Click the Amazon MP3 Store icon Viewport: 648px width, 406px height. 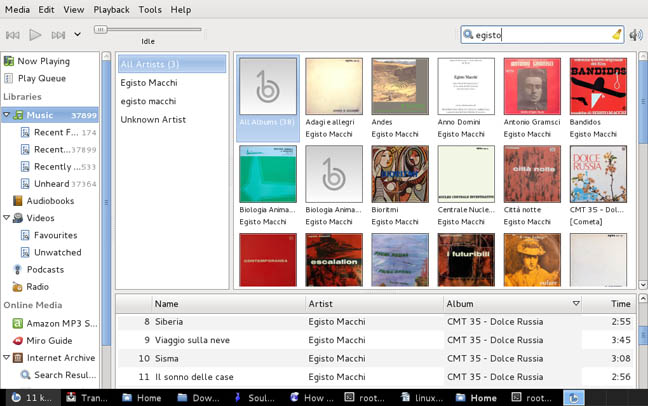[x=17, y=323]
